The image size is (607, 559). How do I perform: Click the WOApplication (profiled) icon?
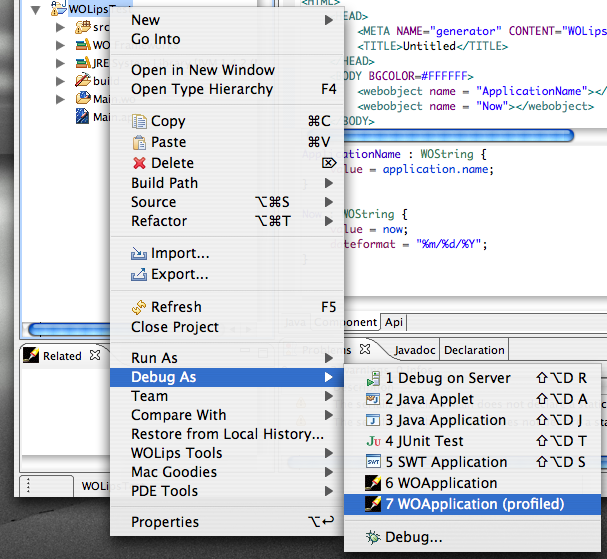(373, 504)
